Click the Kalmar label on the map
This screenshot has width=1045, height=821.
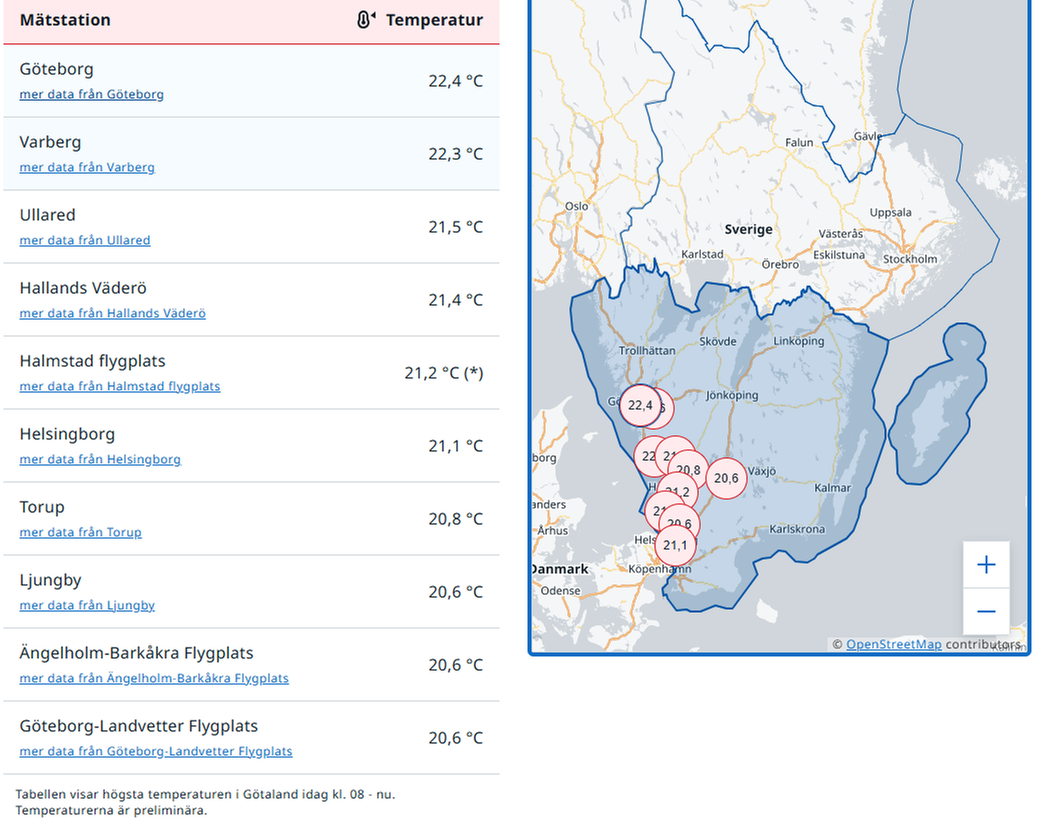pyautogui.click(x=832, y=488)
